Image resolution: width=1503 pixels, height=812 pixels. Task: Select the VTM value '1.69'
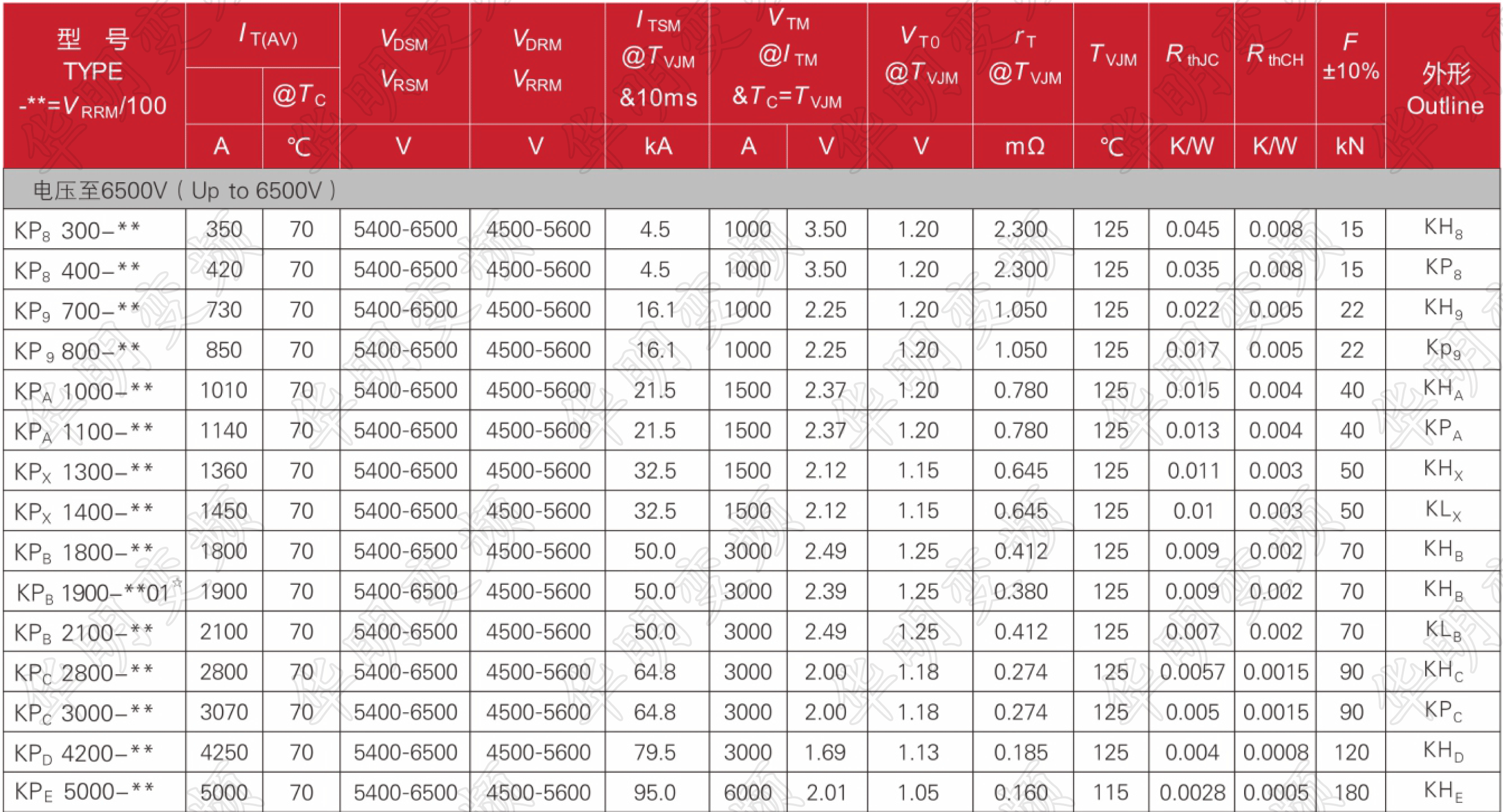825,753
